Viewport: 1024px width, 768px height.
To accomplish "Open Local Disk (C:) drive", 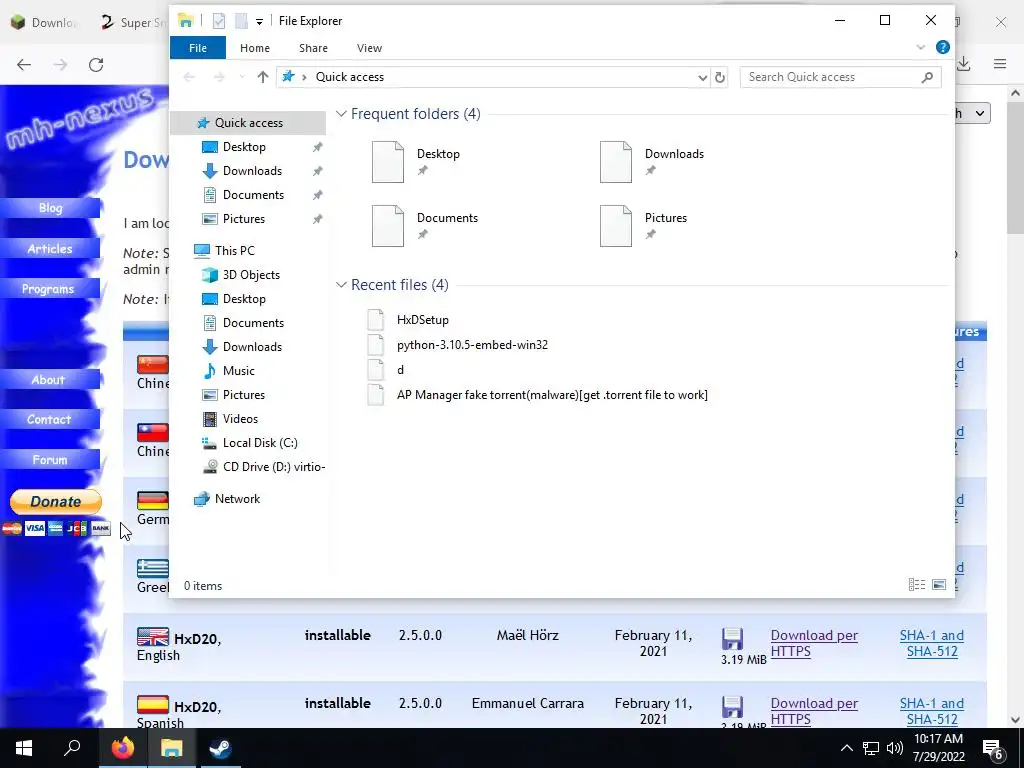I will (x=260, y=443).
